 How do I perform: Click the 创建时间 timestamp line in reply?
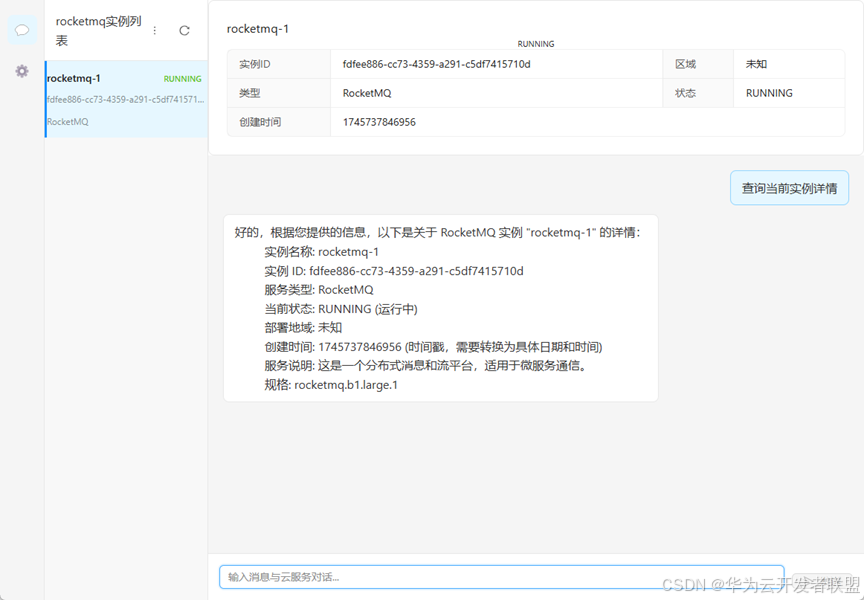click(433, 347)
